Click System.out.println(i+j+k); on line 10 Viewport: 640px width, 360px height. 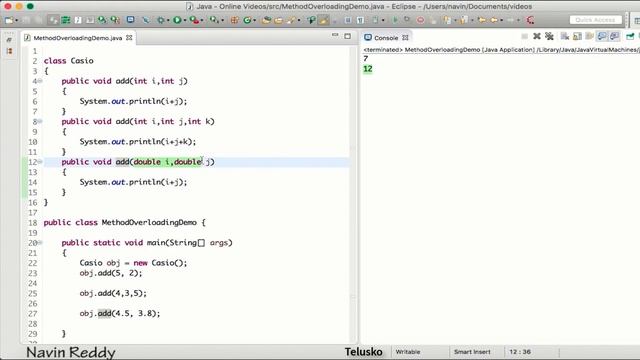(138, 142)
